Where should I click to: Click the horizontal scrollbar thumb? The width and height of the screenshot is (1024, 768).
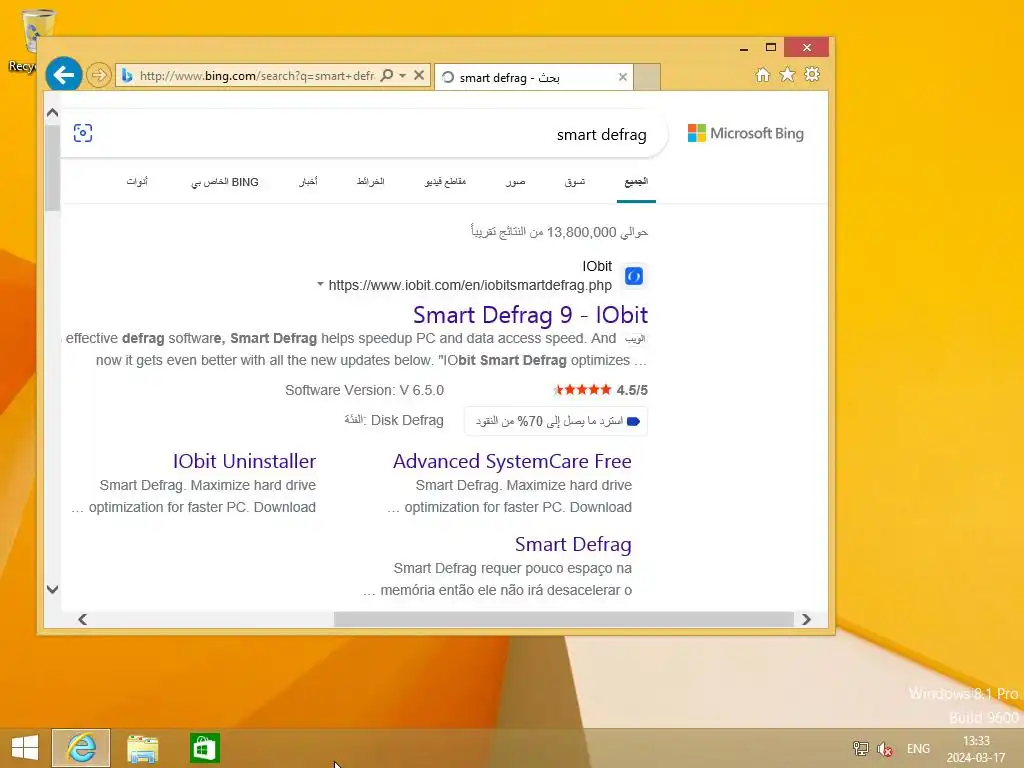(564, 619)
